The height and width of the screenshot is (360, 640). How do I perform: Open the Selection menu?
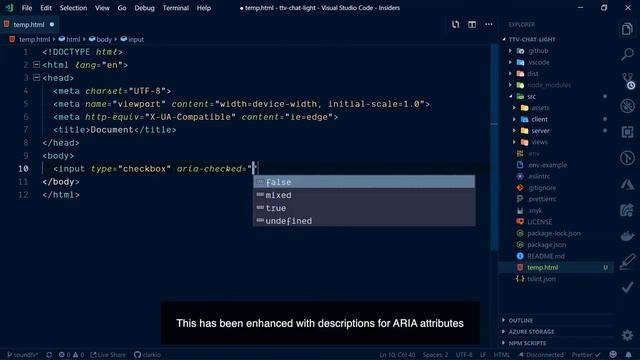73,8
